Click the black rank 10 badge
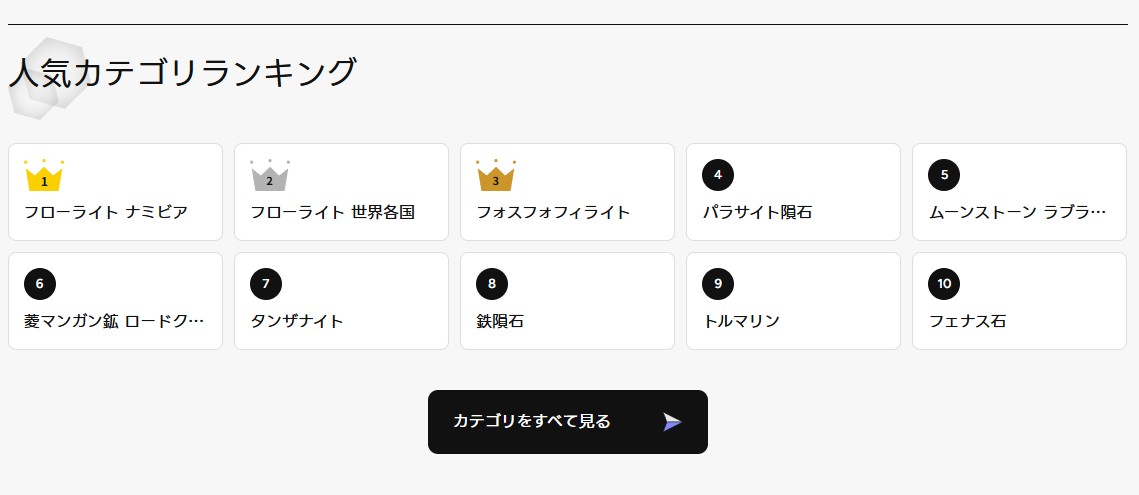Image resolution: width=1139 pixels, height=495 pixels. [944, 284]
